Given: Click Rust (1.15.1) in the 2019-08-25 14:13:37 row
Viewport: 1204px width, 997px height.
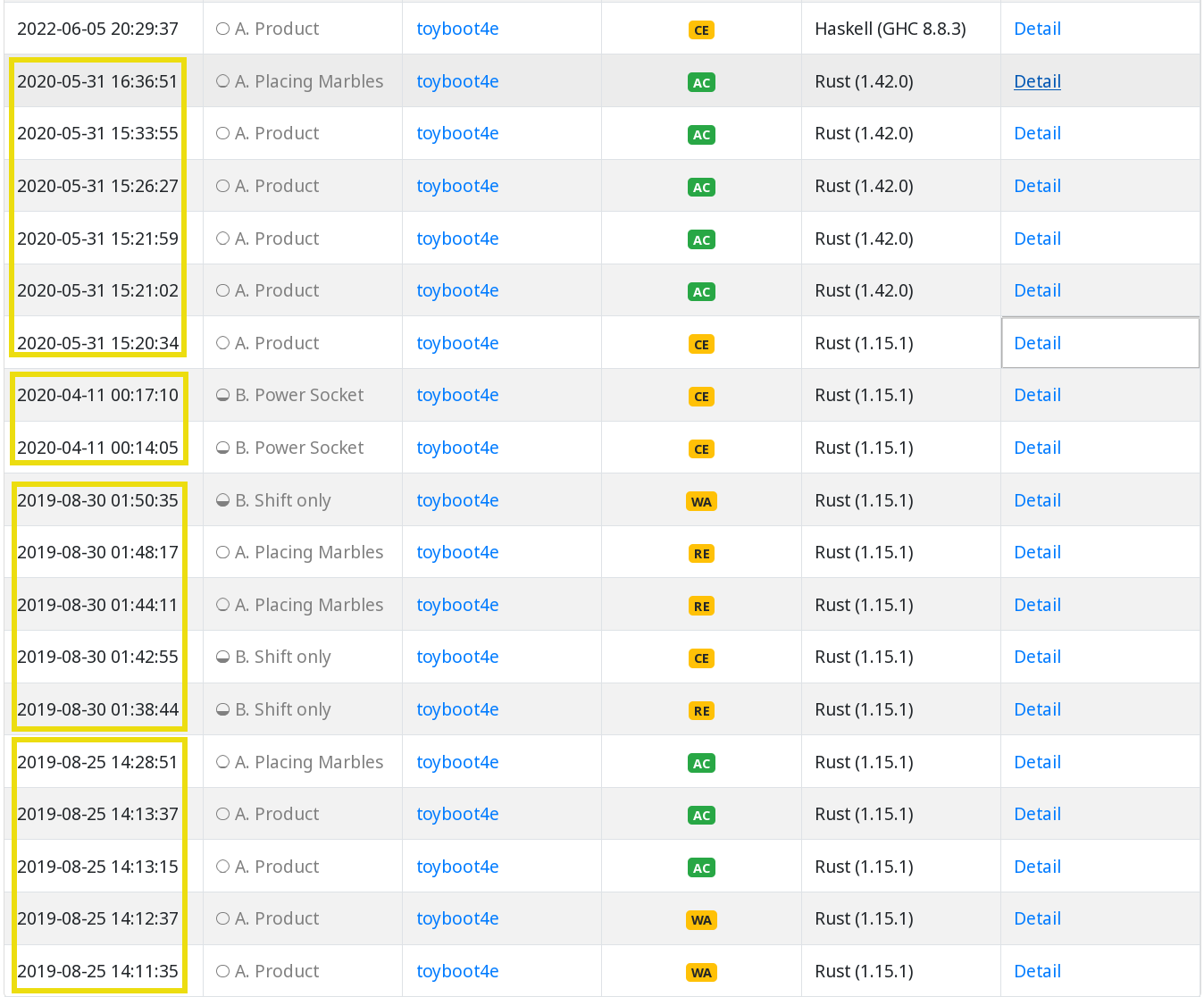Looking at the screenshot, I should point(864,814).
